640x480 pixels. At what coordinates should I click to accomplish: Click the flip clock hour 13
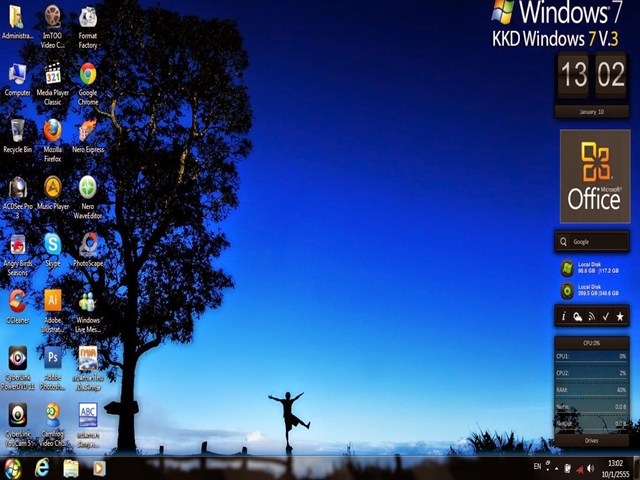[573, 75]
